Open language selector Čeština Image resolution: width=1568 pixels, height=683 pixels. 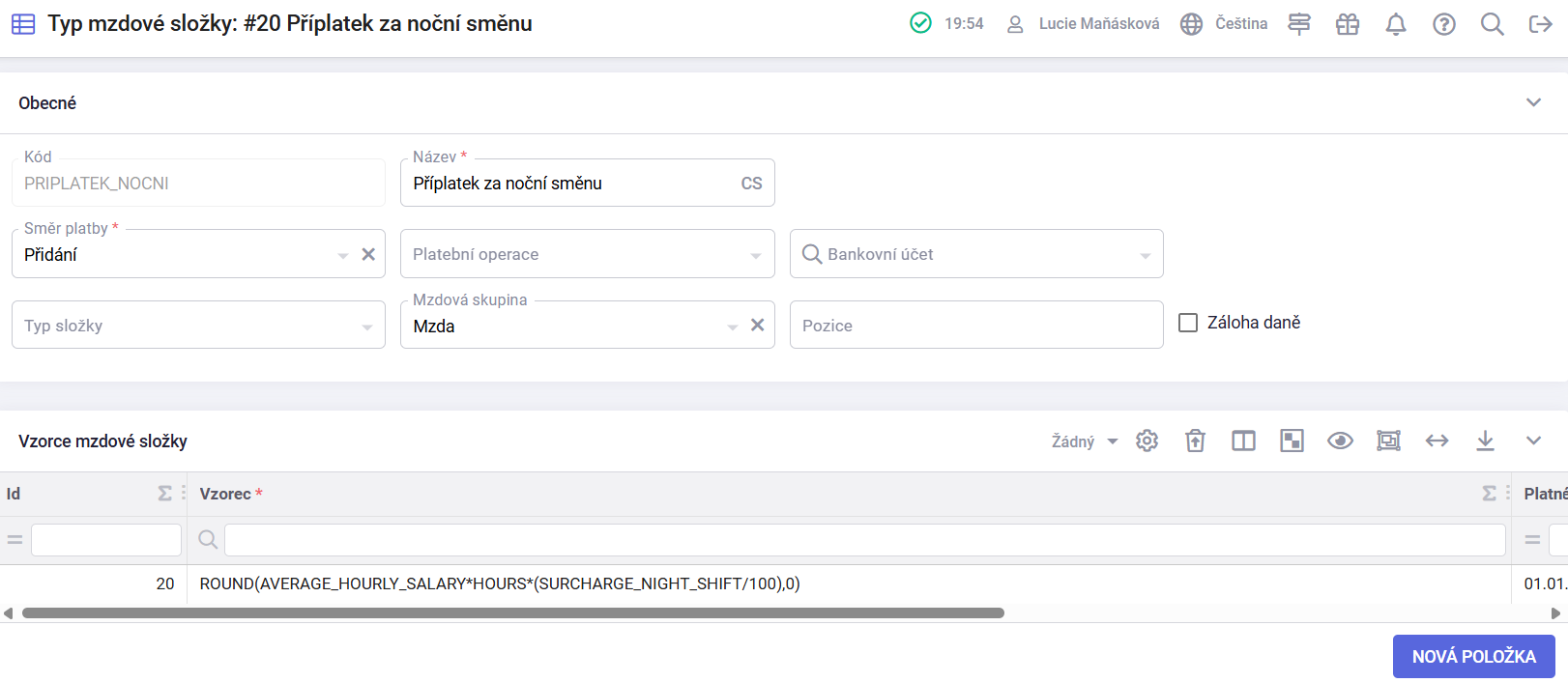pos(1224,24)
